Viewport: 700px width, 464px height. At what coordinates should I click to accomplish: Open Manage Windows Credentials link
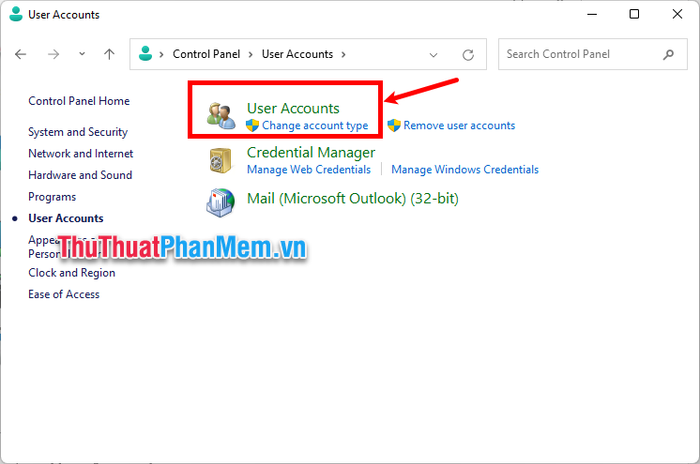pos(464,170)
